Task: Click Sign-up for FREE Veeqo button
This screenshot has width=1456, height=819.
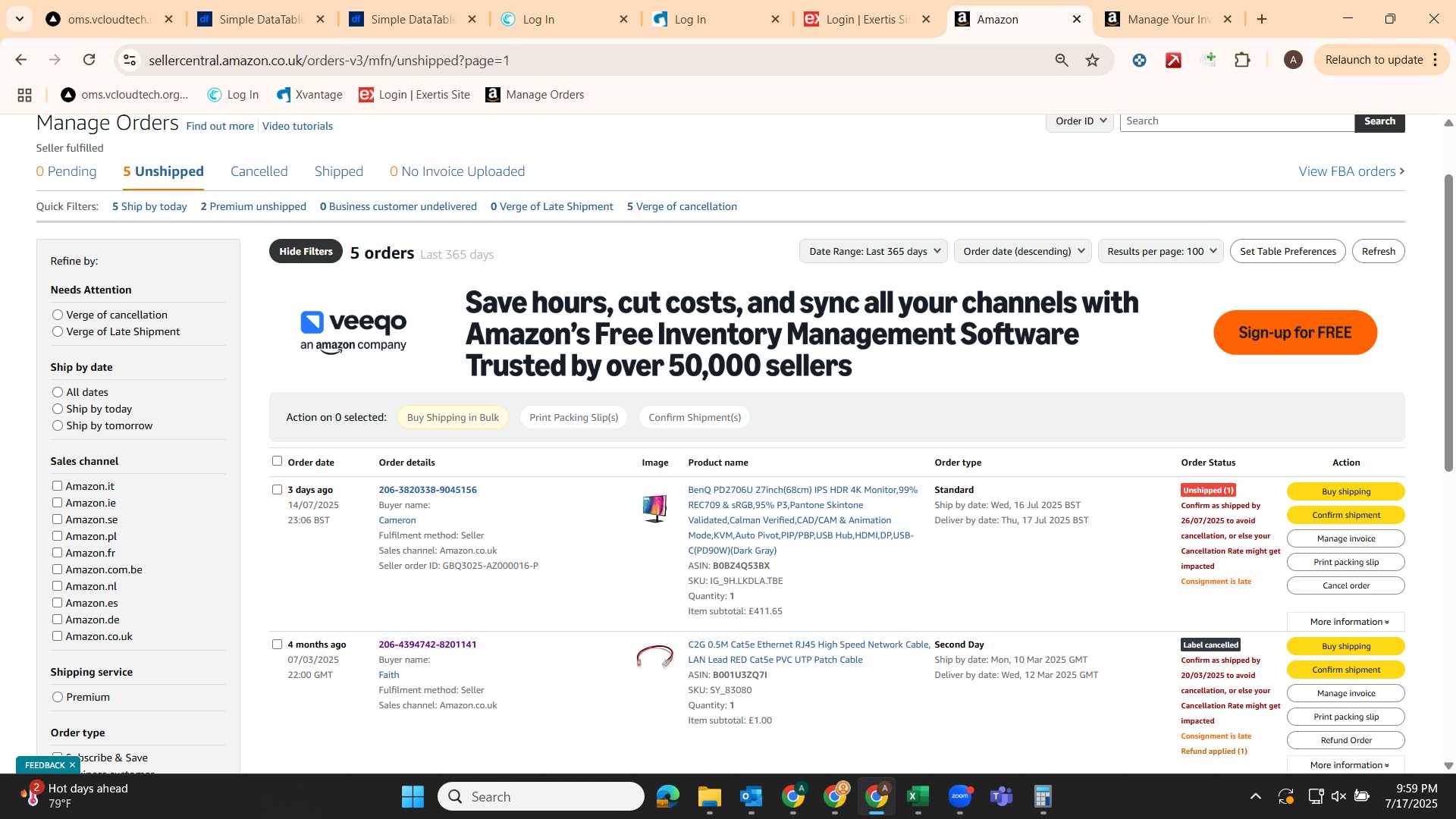Action: (1295, 332)
